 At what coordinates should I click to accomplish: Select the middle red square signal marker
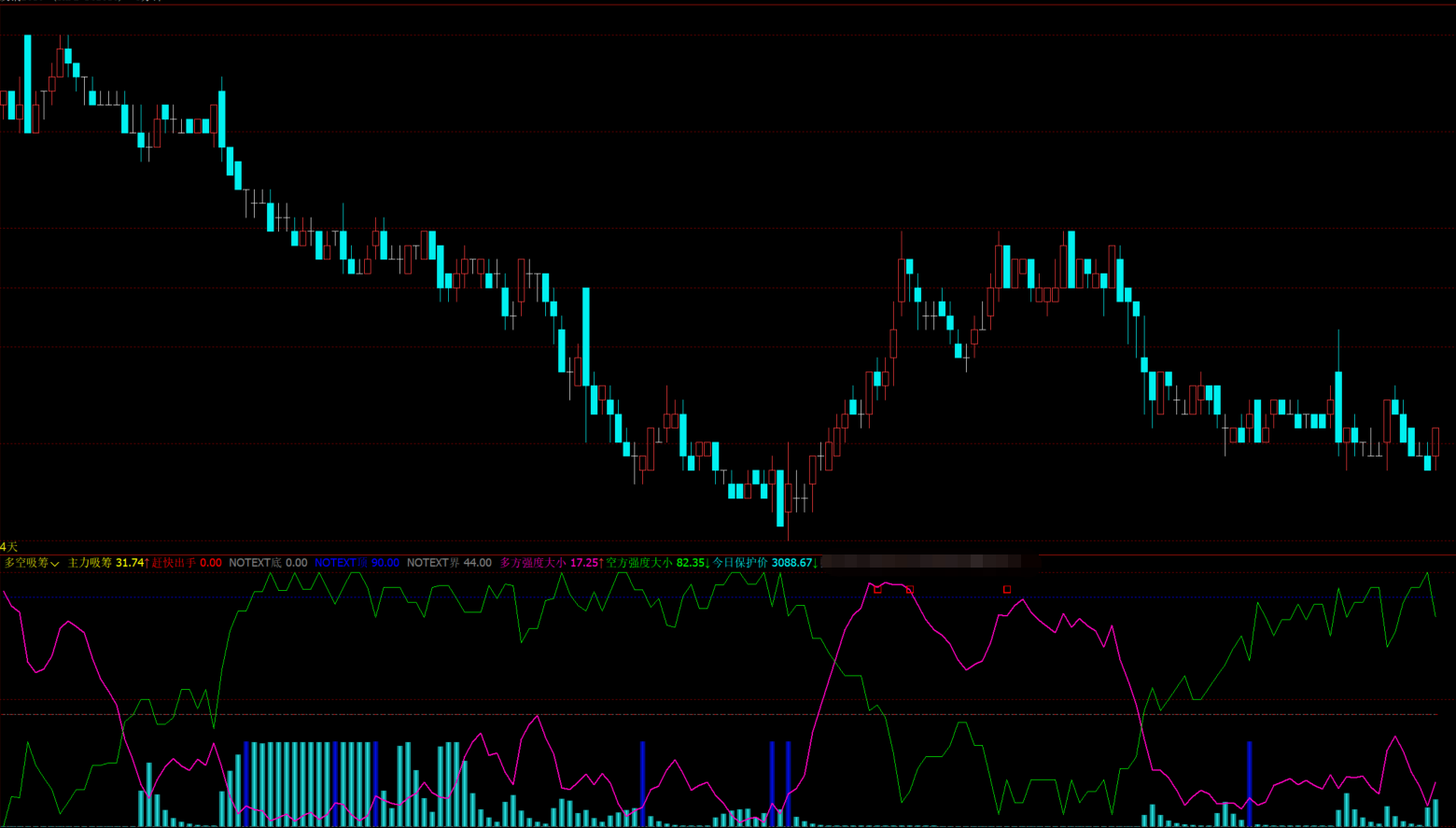point(910,590)
